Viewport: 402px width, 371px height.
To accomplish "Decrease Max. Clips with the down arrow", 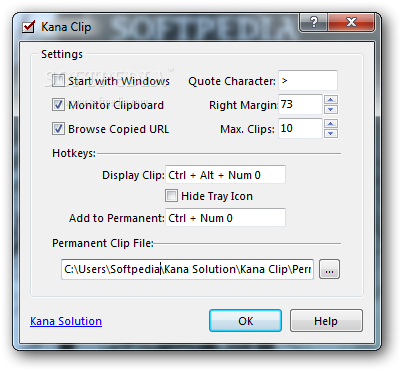I will 331,133.
